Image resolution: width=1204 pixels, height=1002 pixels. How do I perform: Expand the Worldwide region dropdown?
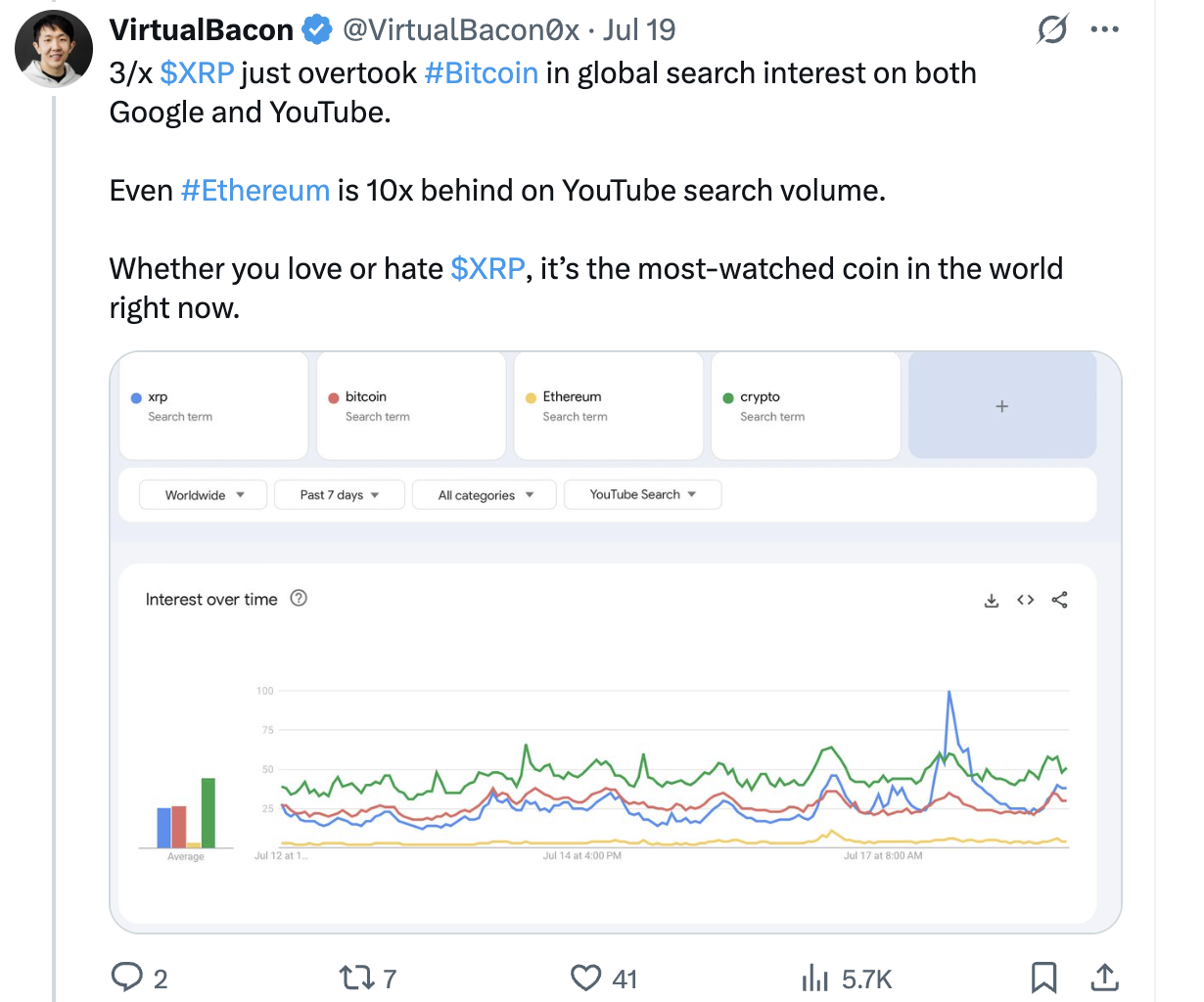(205, 495)
